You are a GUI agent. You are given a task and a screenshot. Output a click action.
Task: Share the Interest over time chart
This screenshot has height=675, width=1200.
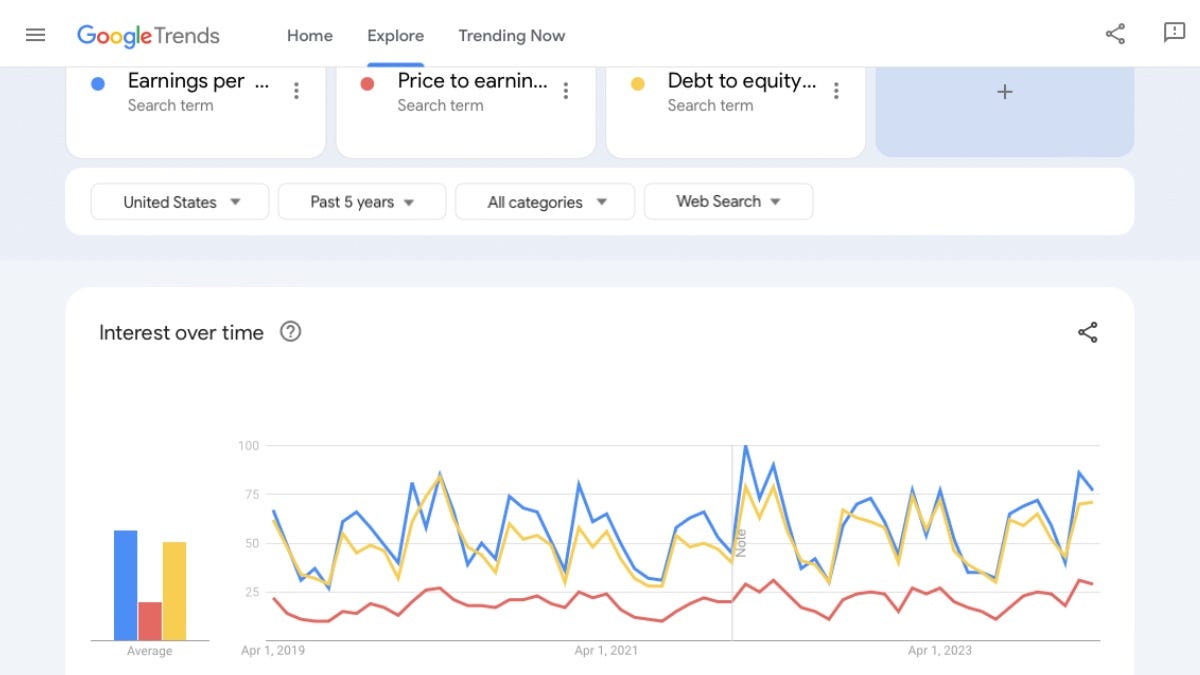(x=1088, y=332)
